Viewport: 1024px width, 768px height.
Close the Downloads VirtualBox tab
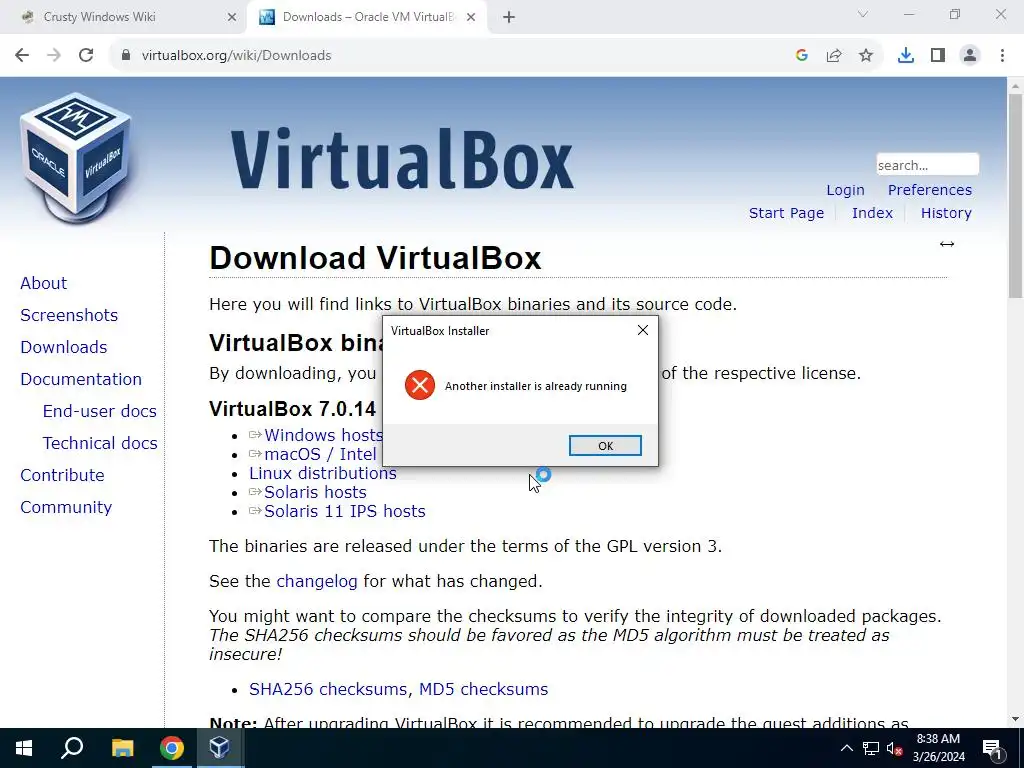tap(471, 18)
